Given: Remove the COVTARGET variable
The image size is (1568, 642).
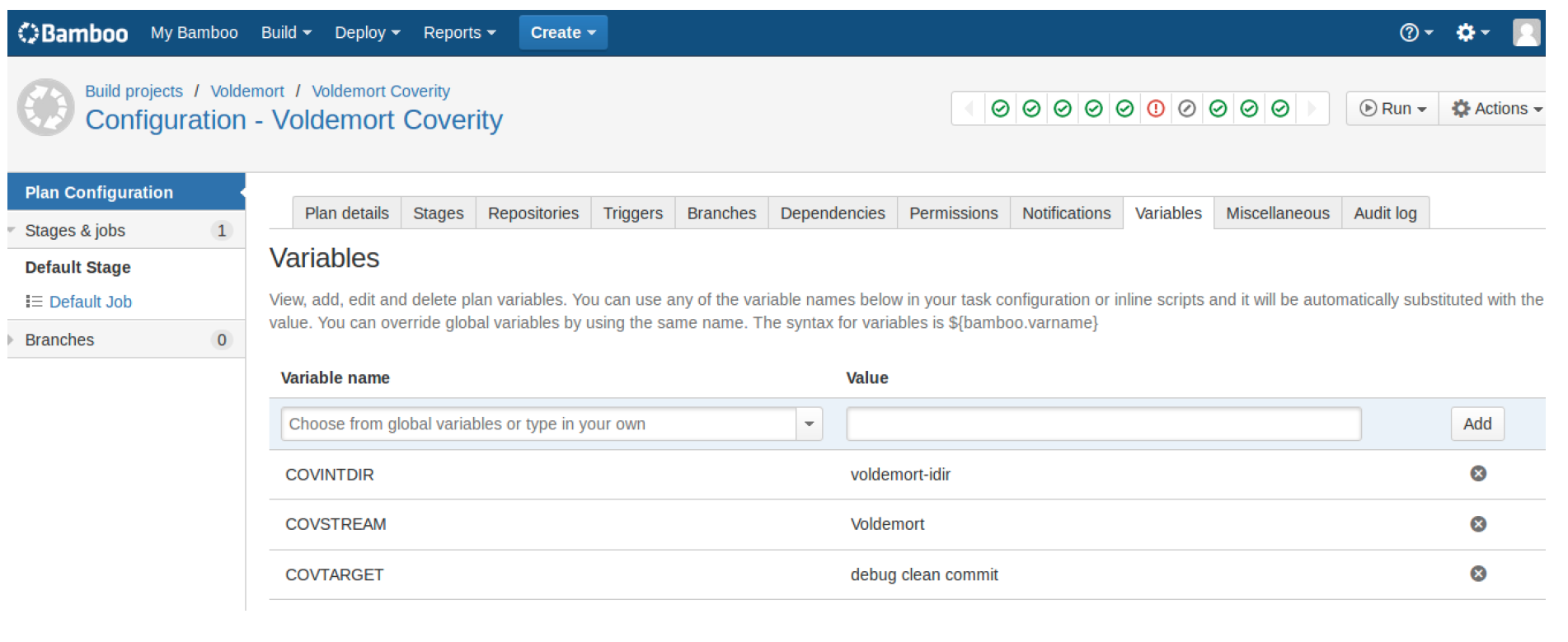Looking at the screenshot, I should [x=1478, y=574].
